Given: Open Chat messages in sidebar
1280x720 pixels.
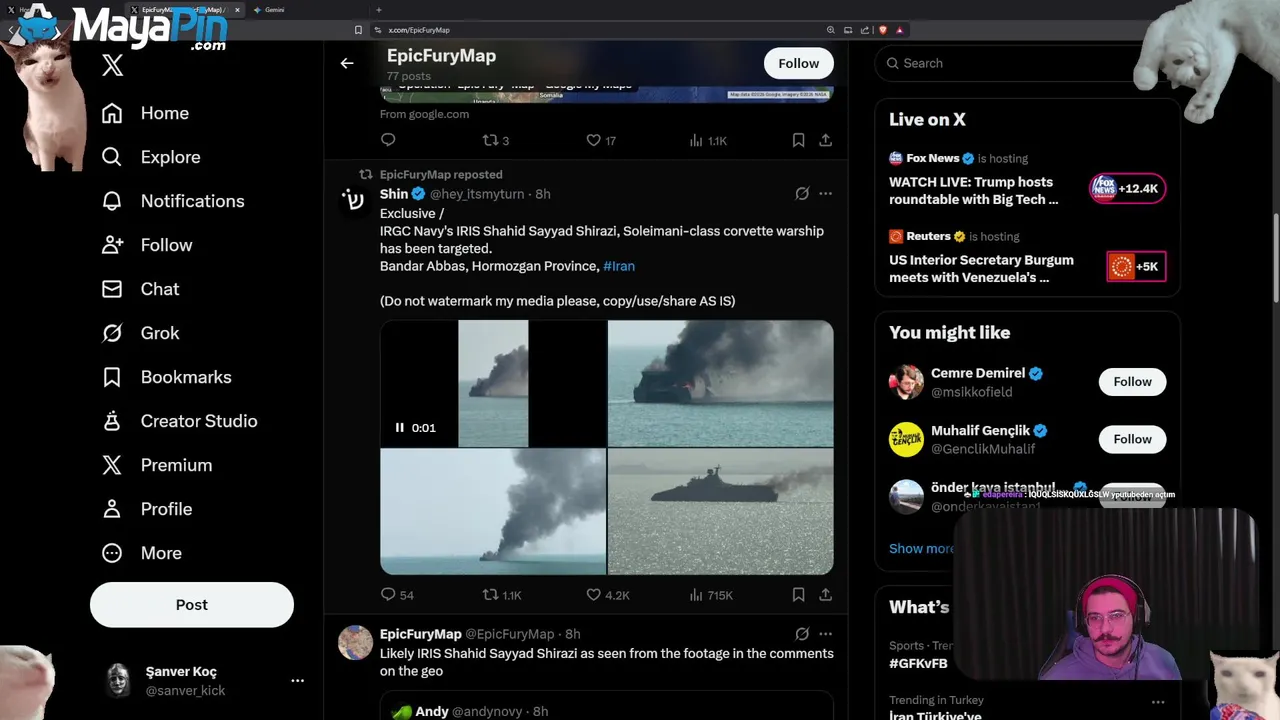Looking at the screenshot, I should (140, 289).
